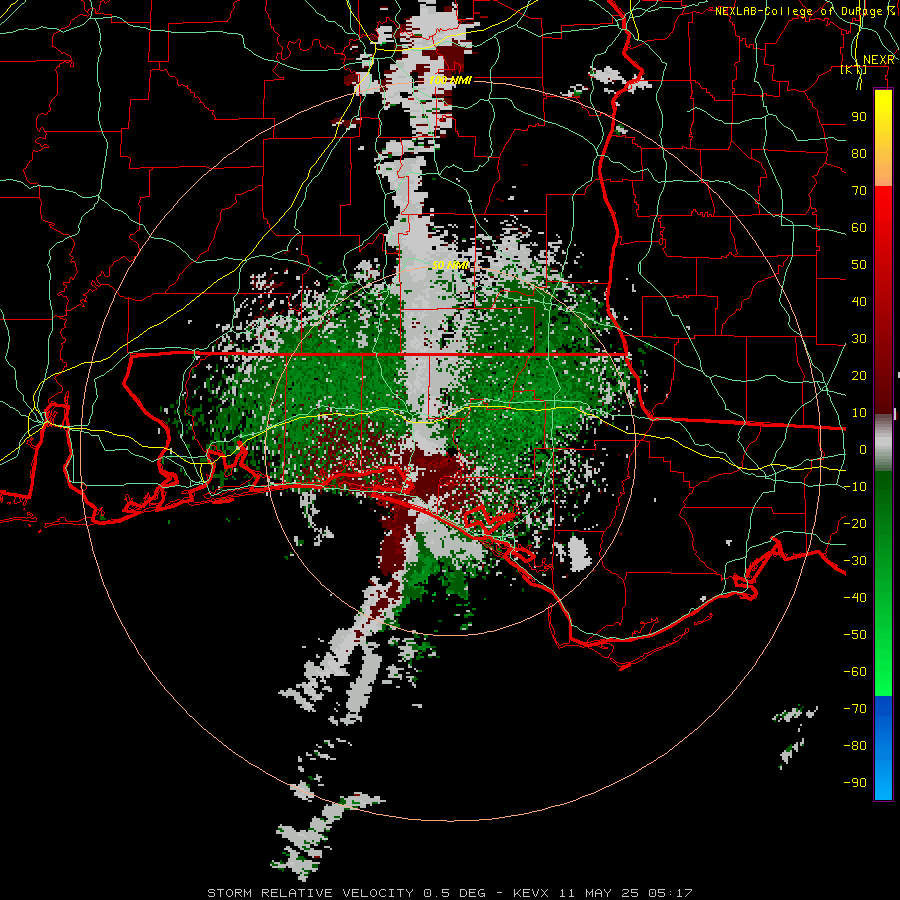Image resolution: width=900 pixels, height=900 pixels.
Task: Click the positive "30" scale value
Action: pyautogui.click(x=859, y=339)
